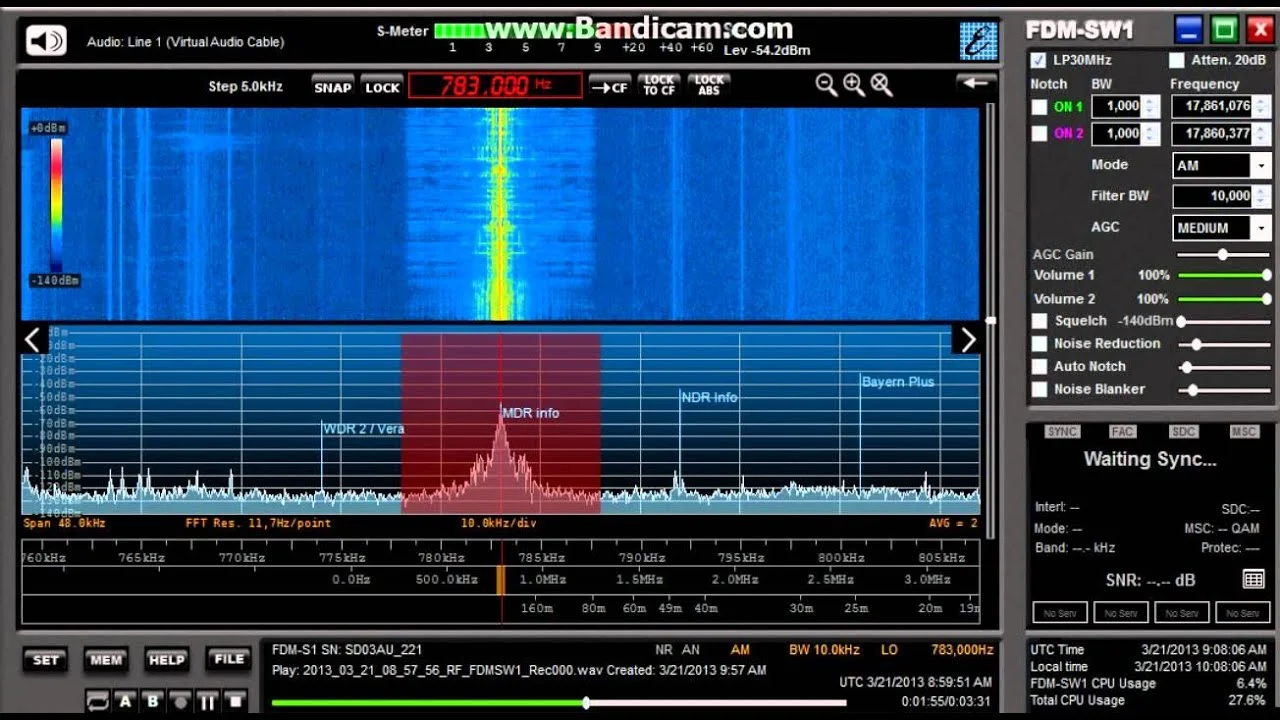
Task: Click the LOCK TO CF button
Action: 658,86
